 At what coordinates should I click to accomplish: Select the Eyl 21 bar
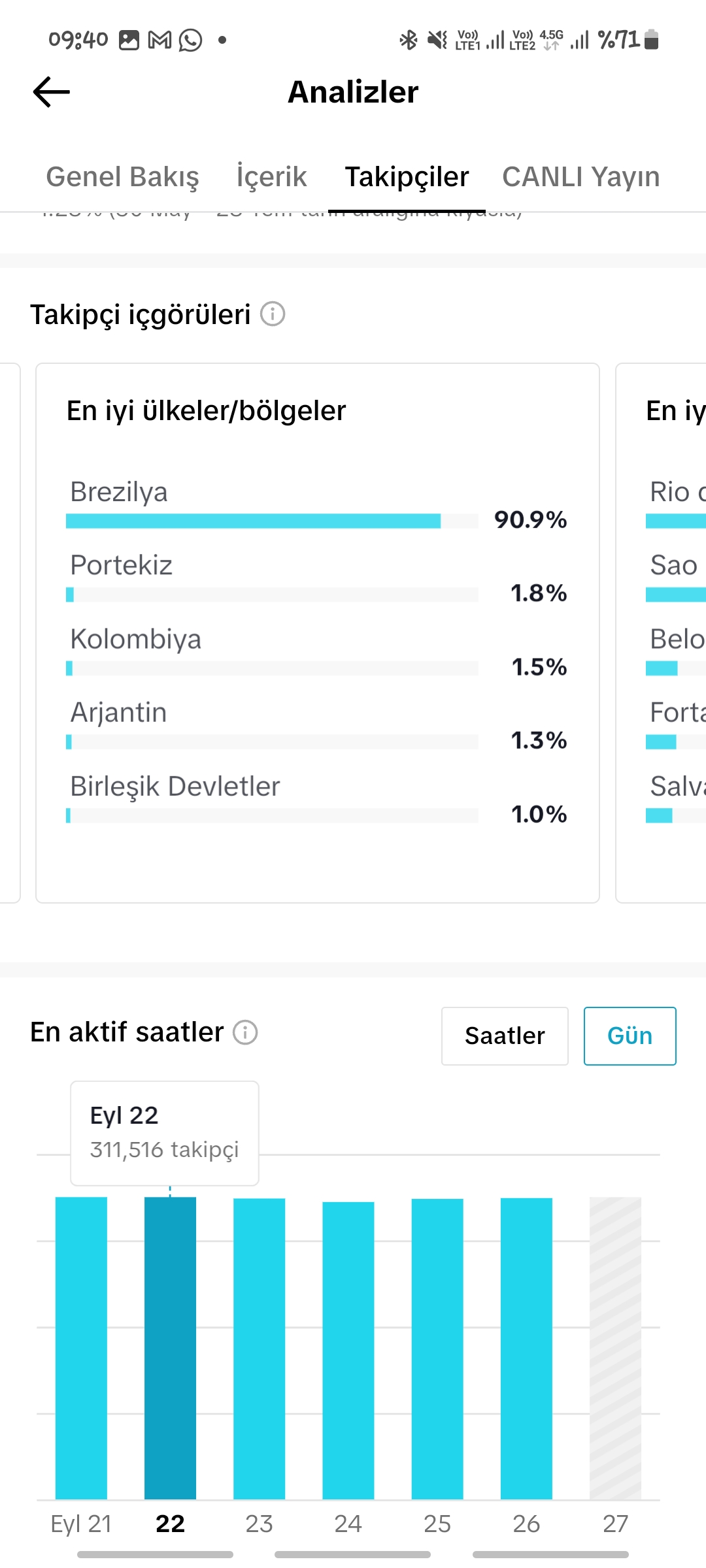click(81, 1348)
